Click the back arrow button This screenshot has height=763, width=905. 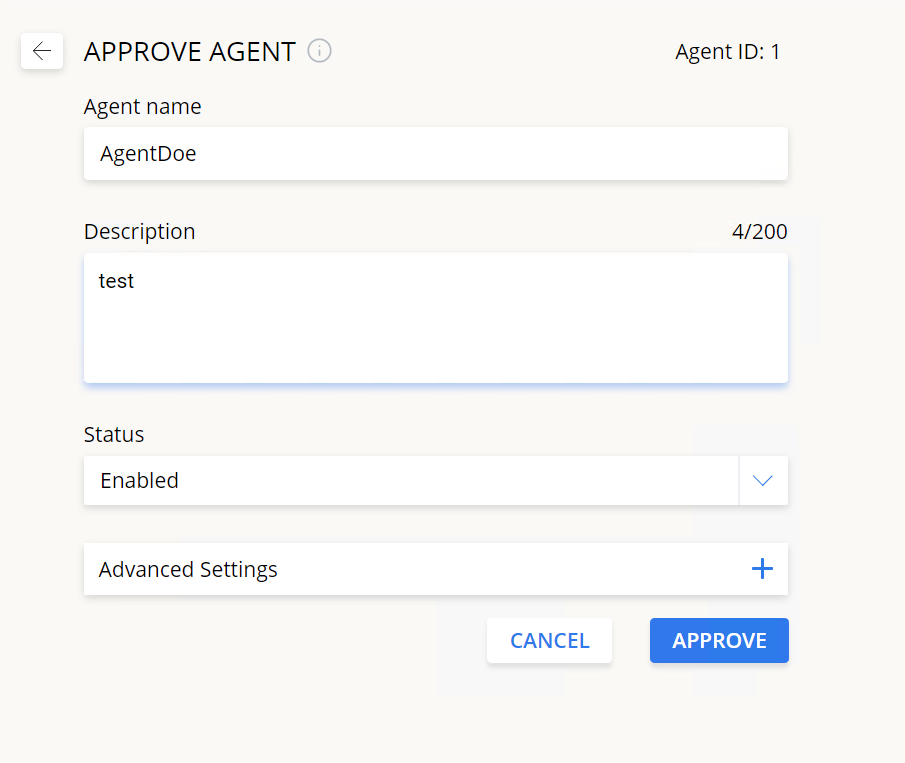tap(42, 51)
